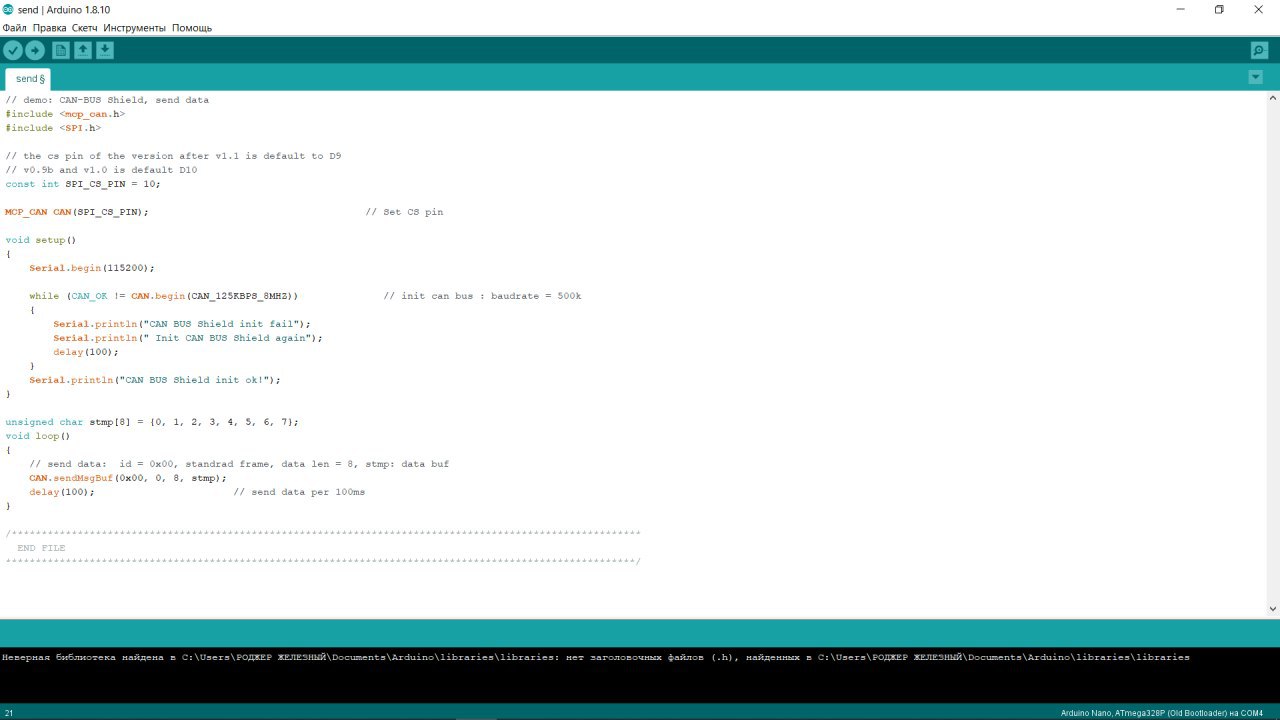Image resolution: width=1280 pixels, height=720 pixels.
Task: Click the while CAN.begin(CAN_125KBPS_8MHZ) statement
Action: (164, 296)
